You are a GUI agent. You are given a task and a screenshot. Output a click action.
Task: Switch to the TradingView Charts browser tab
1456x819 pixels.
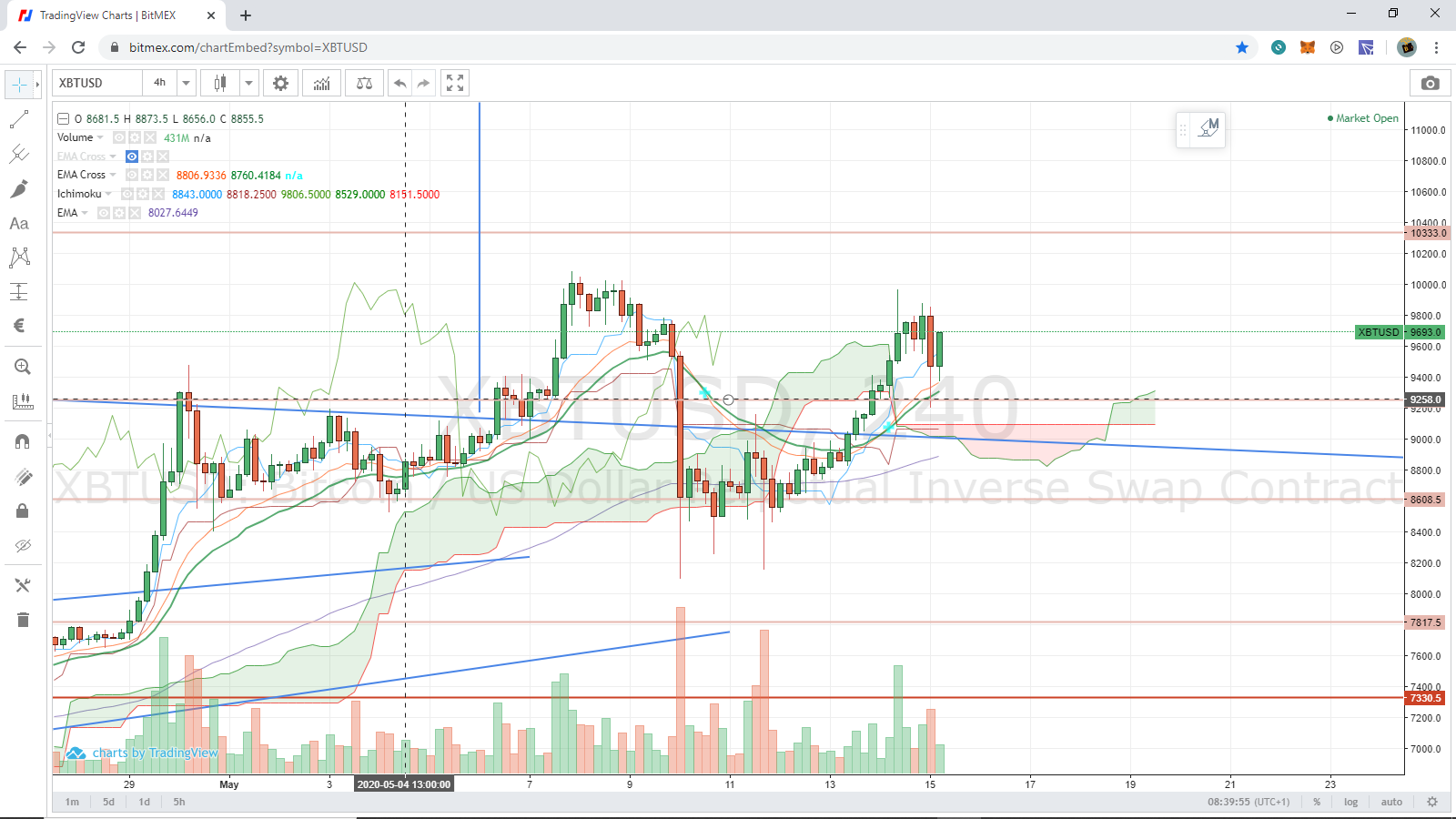point(116,15)
